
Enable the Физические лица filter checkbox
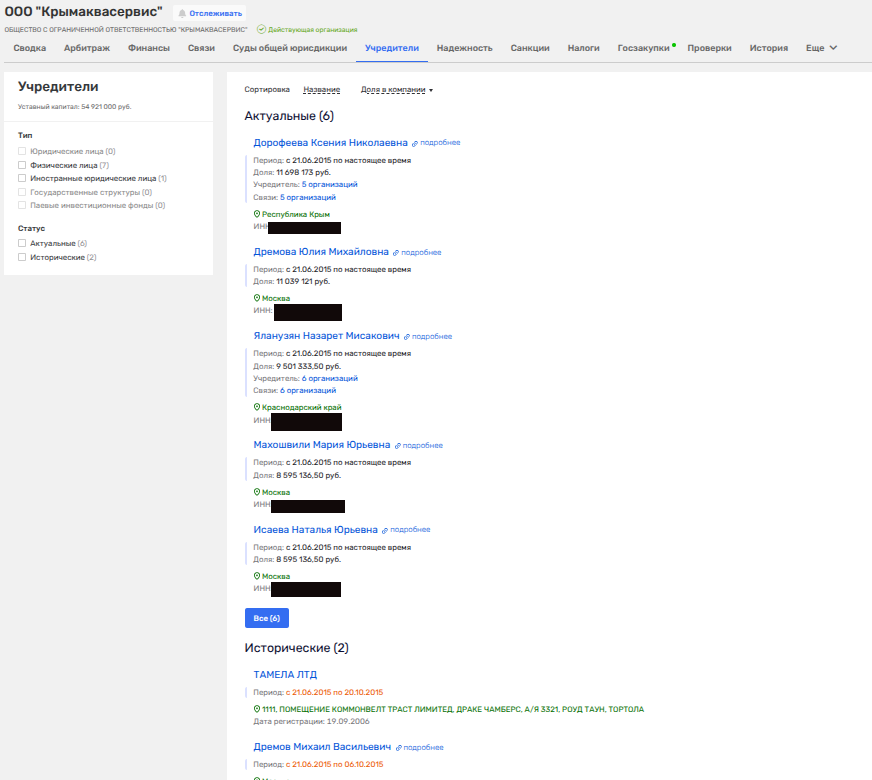pyautogui.click(x=22, y=165)
